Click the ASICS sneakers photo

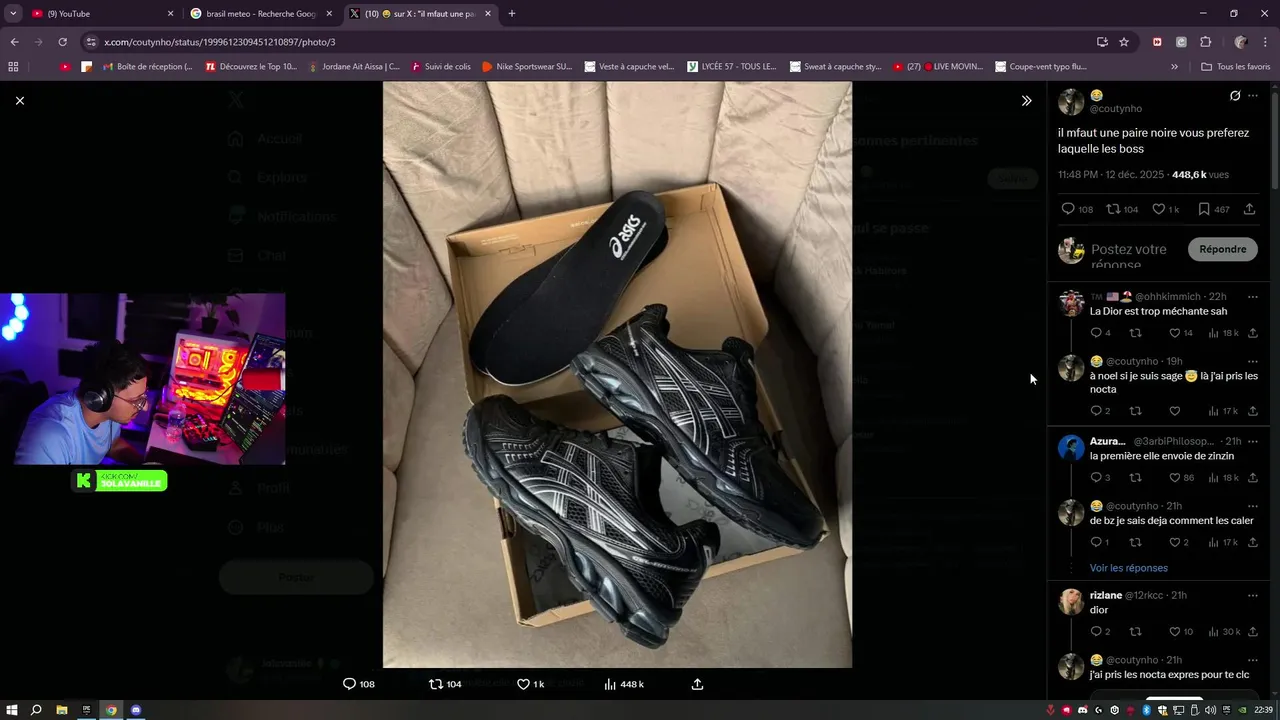click(x=617, y=374)
